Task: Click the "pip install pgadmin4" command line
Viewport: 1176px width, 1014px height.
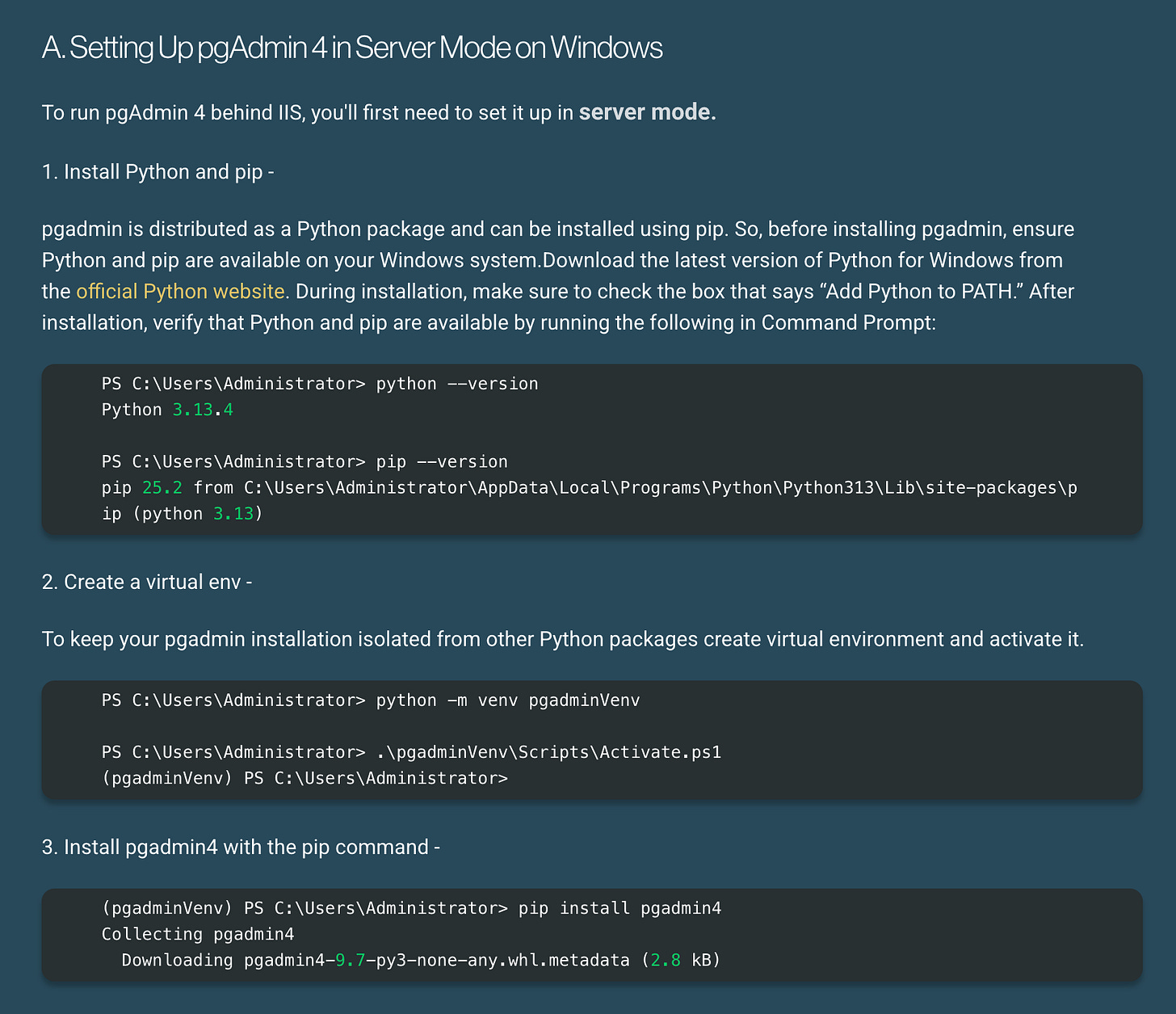Action: pyautogui.click(x=411, y=908)
